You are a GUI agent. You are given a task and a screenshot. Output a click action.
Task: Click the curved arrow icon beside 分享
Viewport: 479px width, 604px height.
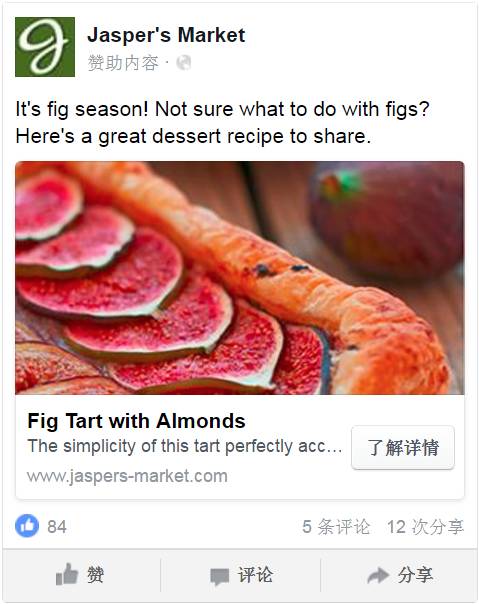[x=378, y=575]
